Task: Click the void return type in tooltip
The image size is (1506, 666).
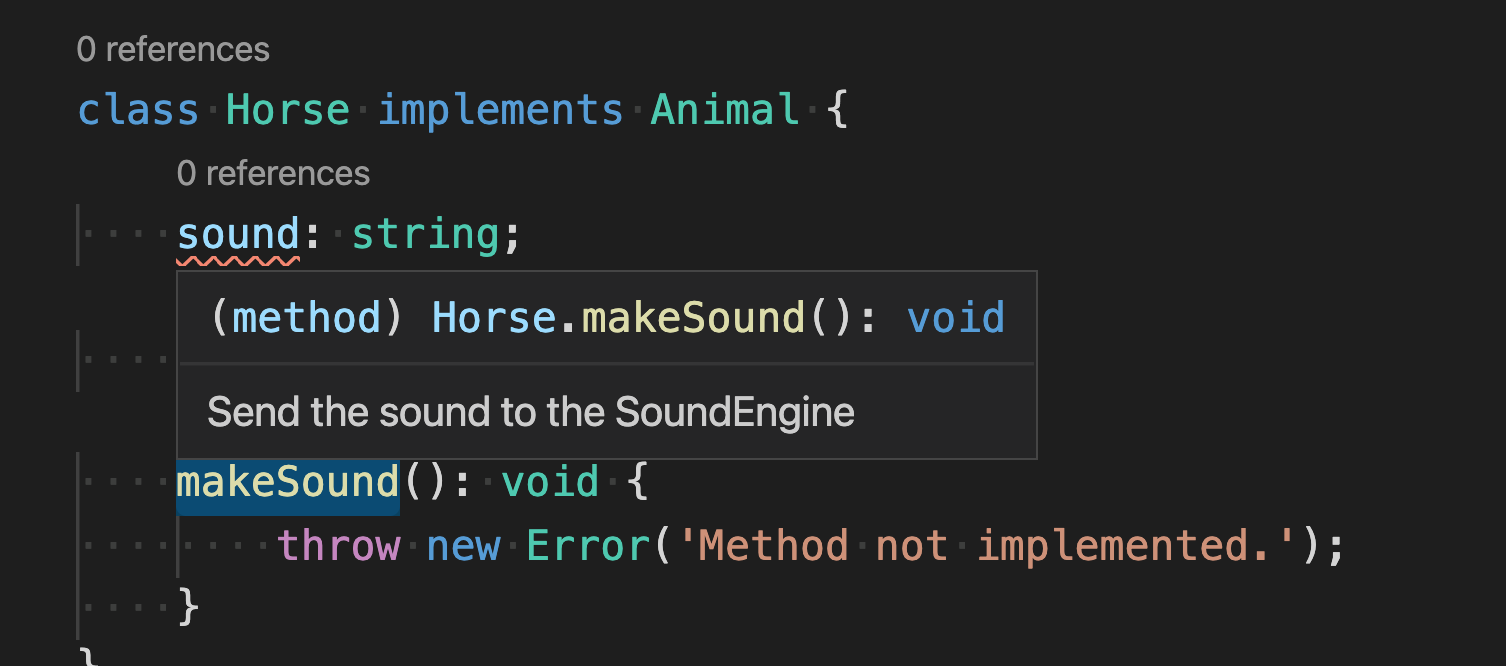Action: coord(955,316)
